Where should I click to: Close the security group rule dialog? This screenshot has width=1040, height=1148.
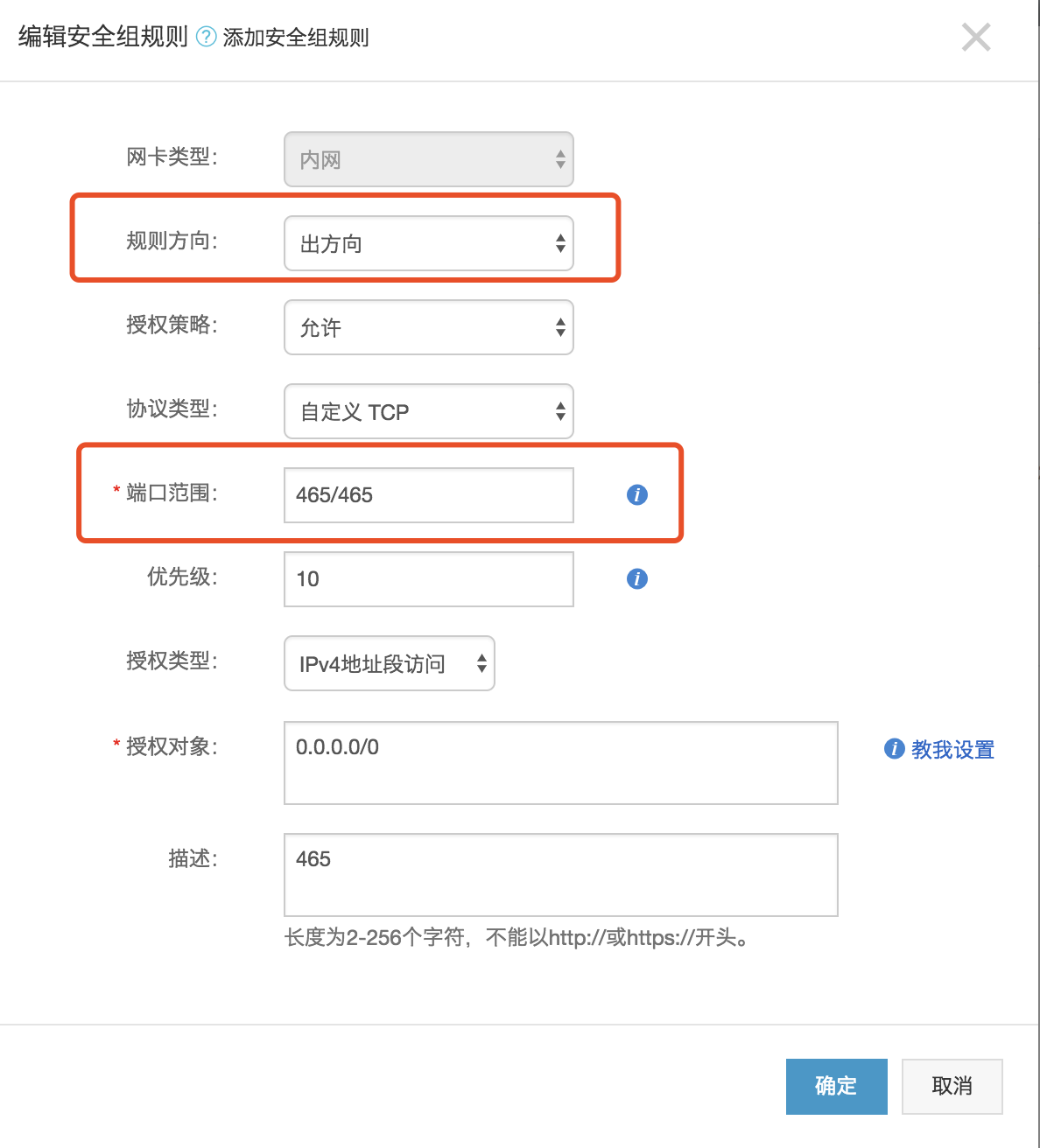point(976,38)
